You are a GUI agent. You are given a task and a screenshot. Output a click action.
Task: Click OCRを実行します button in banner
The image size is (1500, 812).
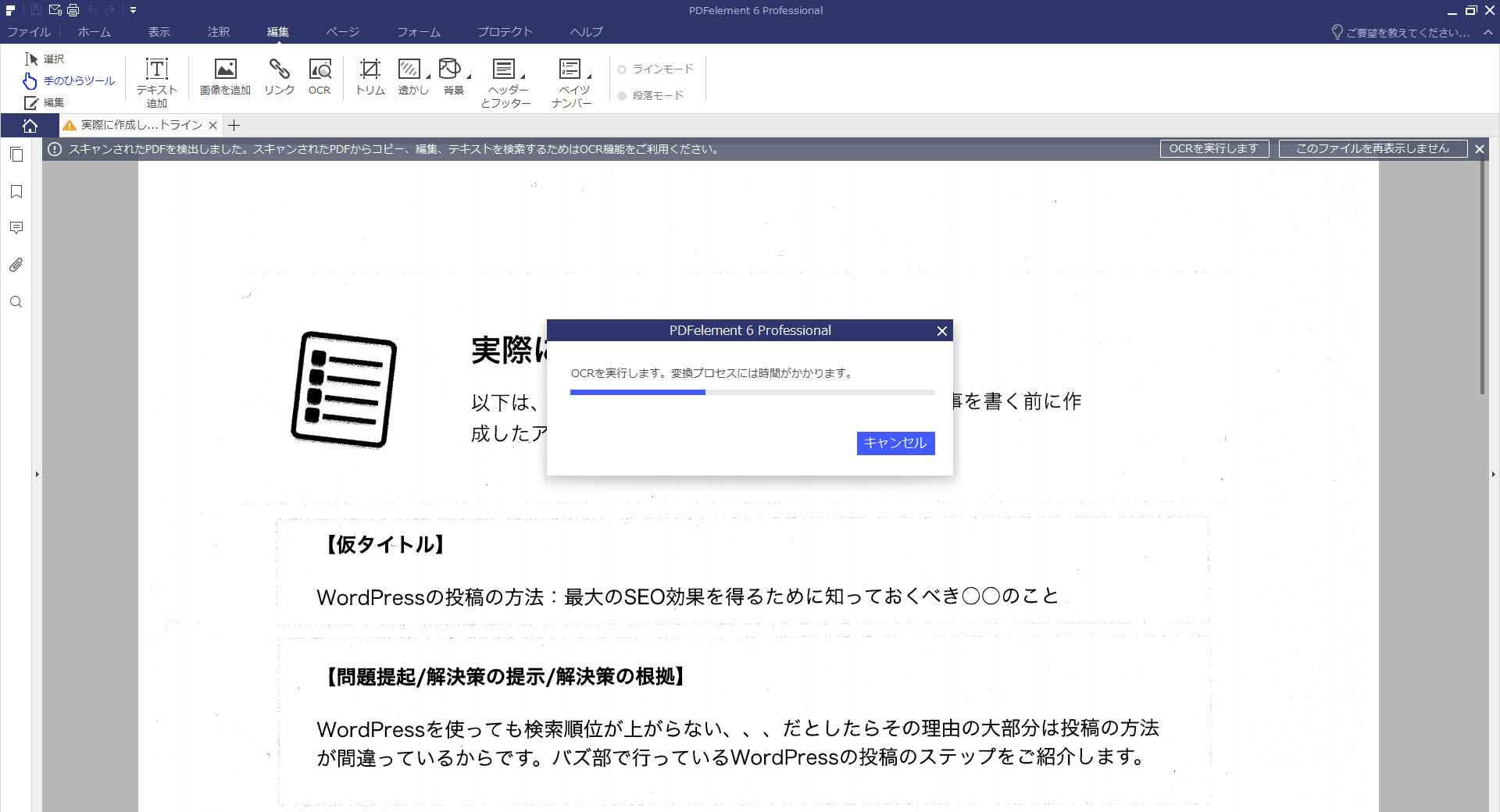coord(1214,149)
